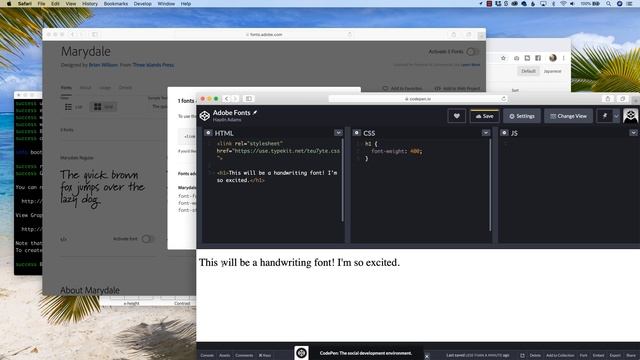Click HTML editor vertical scrollbar
Screen dimensions: 640x360
(342, 181)
